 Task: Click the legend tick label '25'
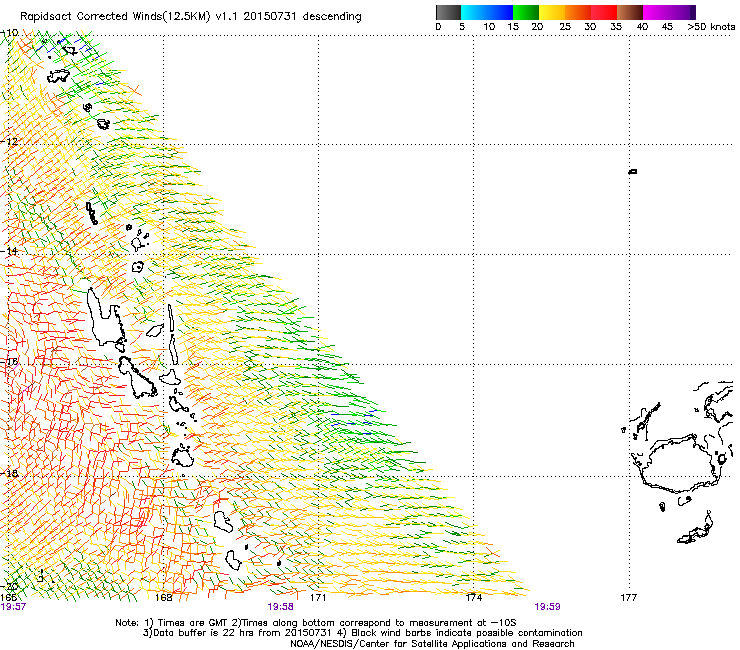[565, 26]
